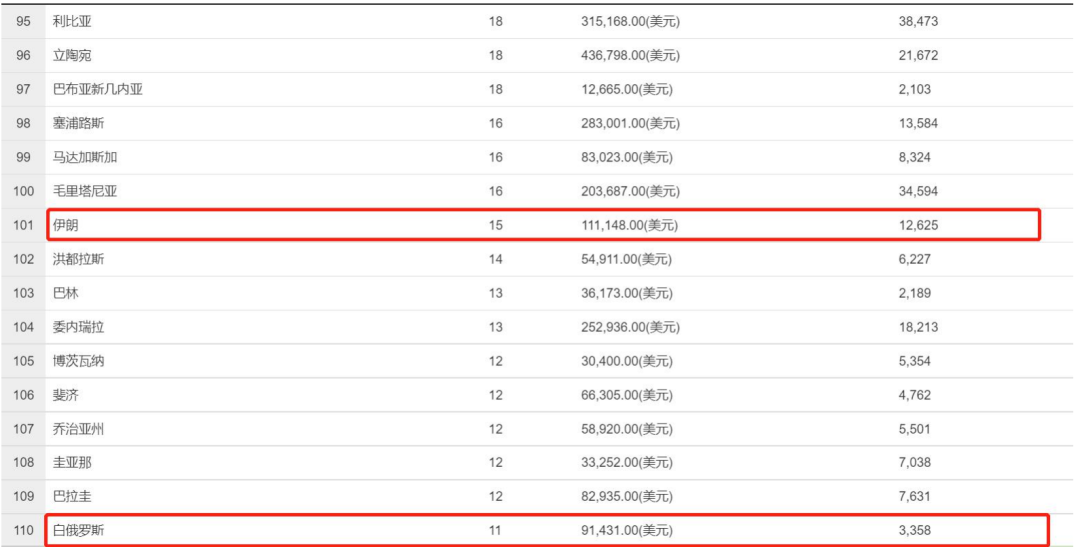This screenshot has height=547, width=1080.
Task: Select the 博茨瓦纳 entry
Action: (79, 361)
